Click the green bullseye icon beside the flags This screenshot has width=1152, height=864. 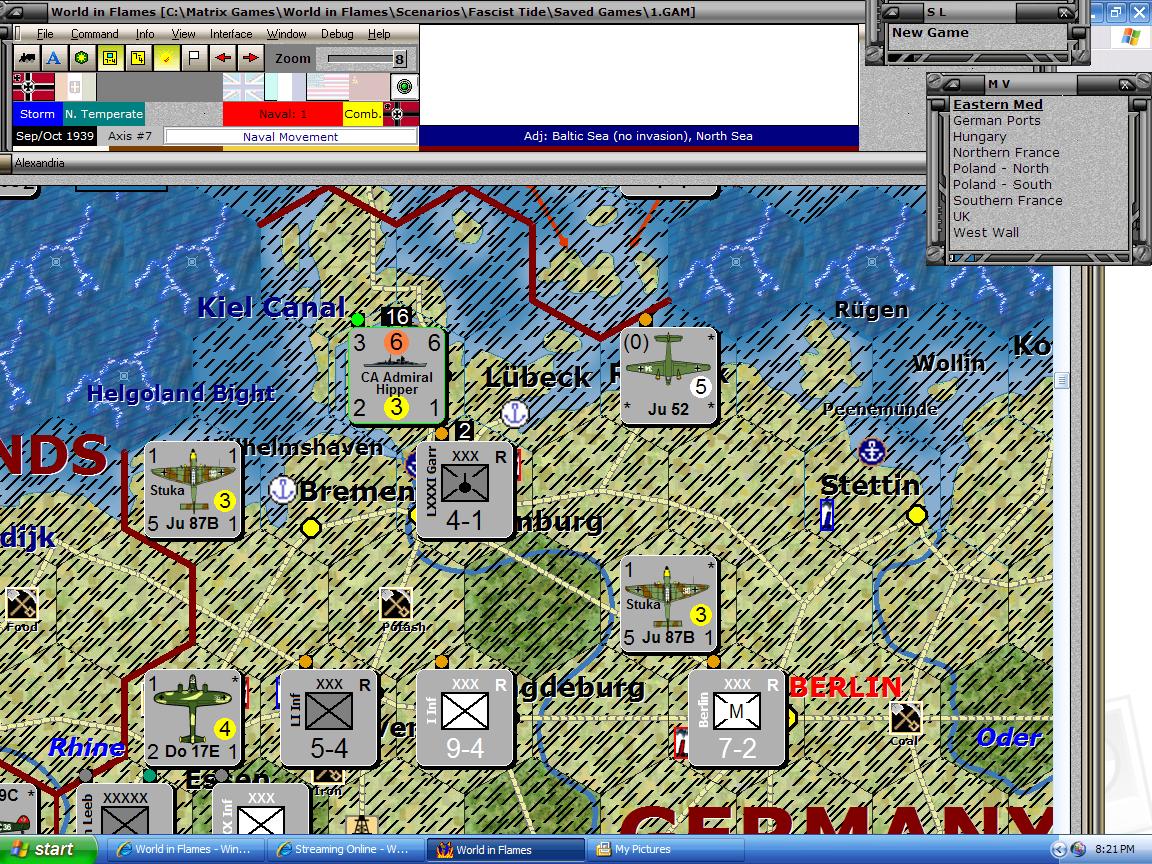coord(405,87)
